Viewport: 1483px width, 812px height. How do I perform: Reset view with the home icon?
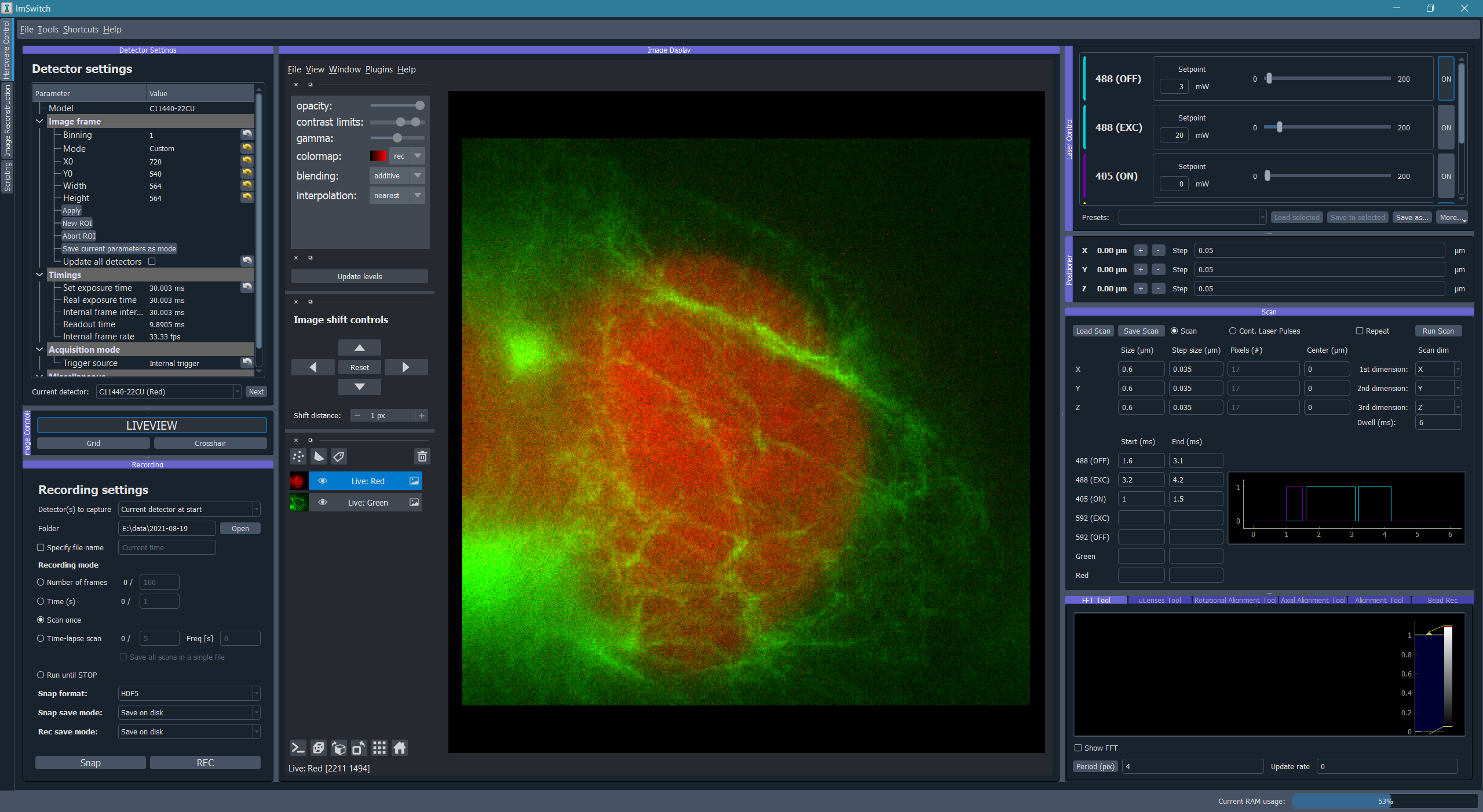click(400, 748)
